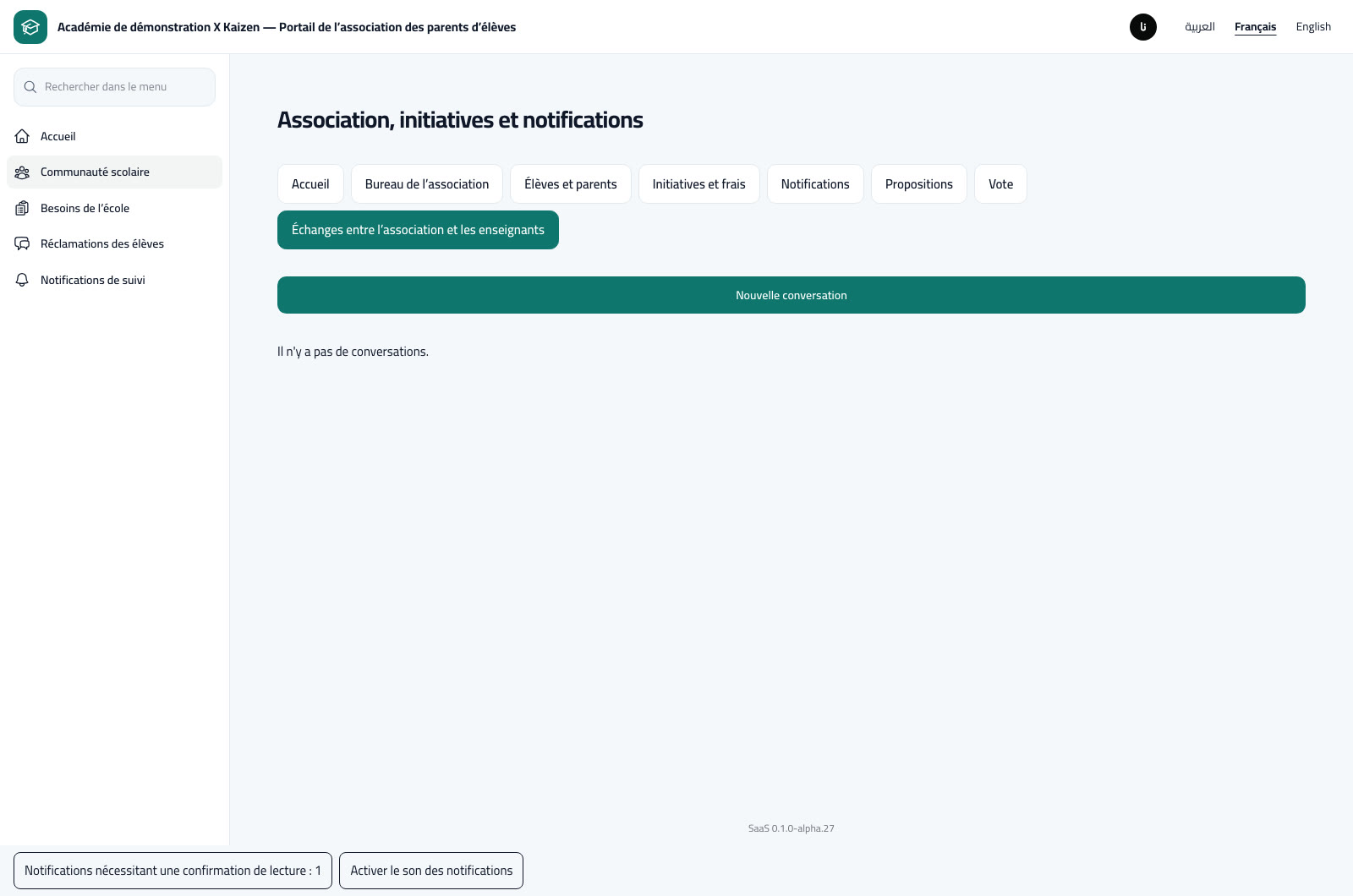
Task: Switch to the Accueil tab
Action: click(310, 184)
